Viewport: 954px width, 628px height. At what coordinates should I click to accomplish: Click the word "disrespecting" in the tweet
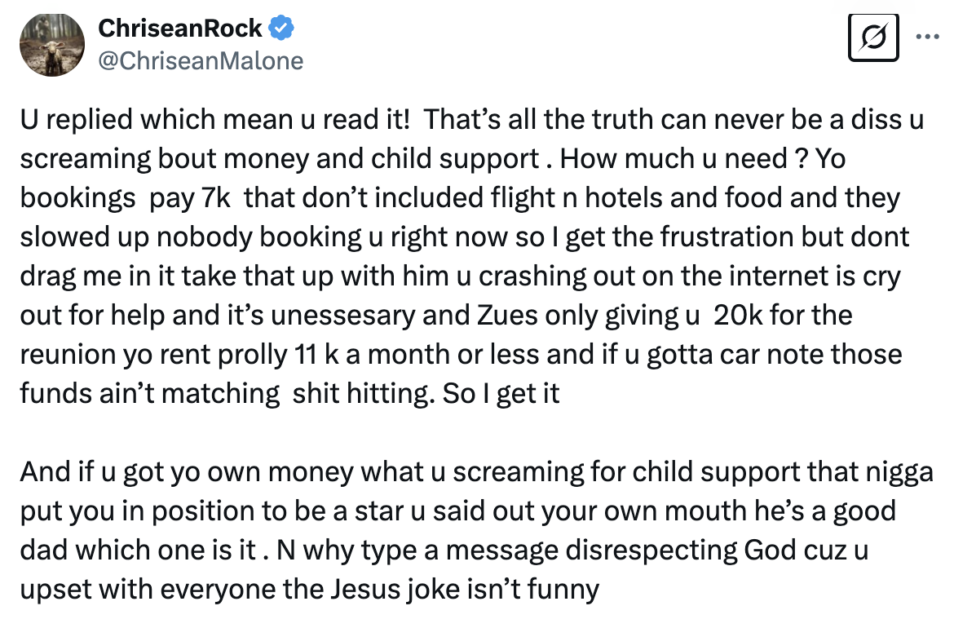pyautogui.click(x=651, y=551)
